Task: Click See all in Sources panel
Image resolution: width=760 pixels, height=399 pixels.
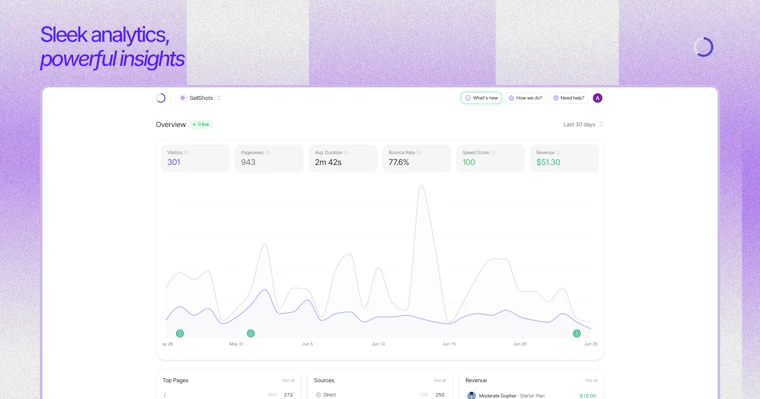Action: 440,381
